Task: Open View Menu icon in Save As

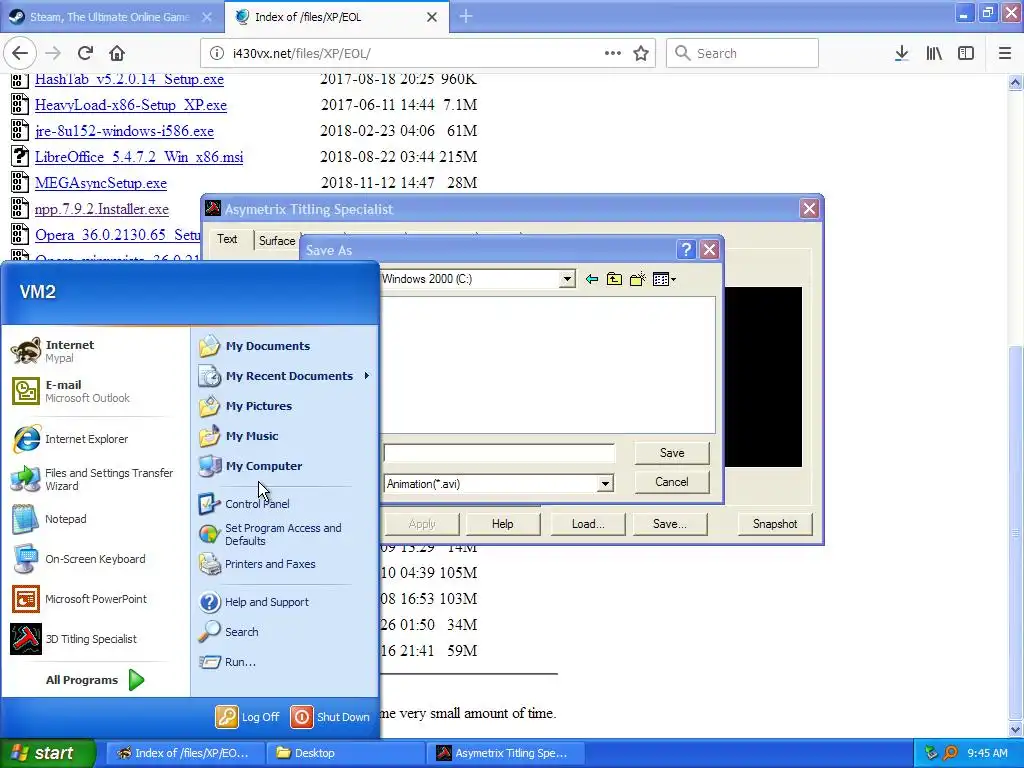Action: click(664, 280)
